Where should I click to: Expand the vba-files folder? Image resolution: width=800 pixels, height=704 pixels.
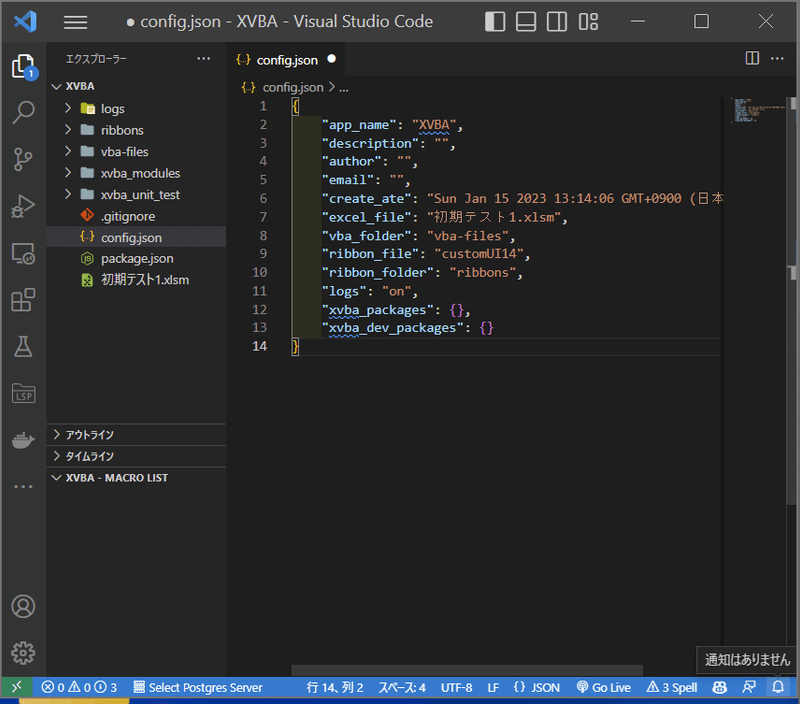tap(124, 152)
